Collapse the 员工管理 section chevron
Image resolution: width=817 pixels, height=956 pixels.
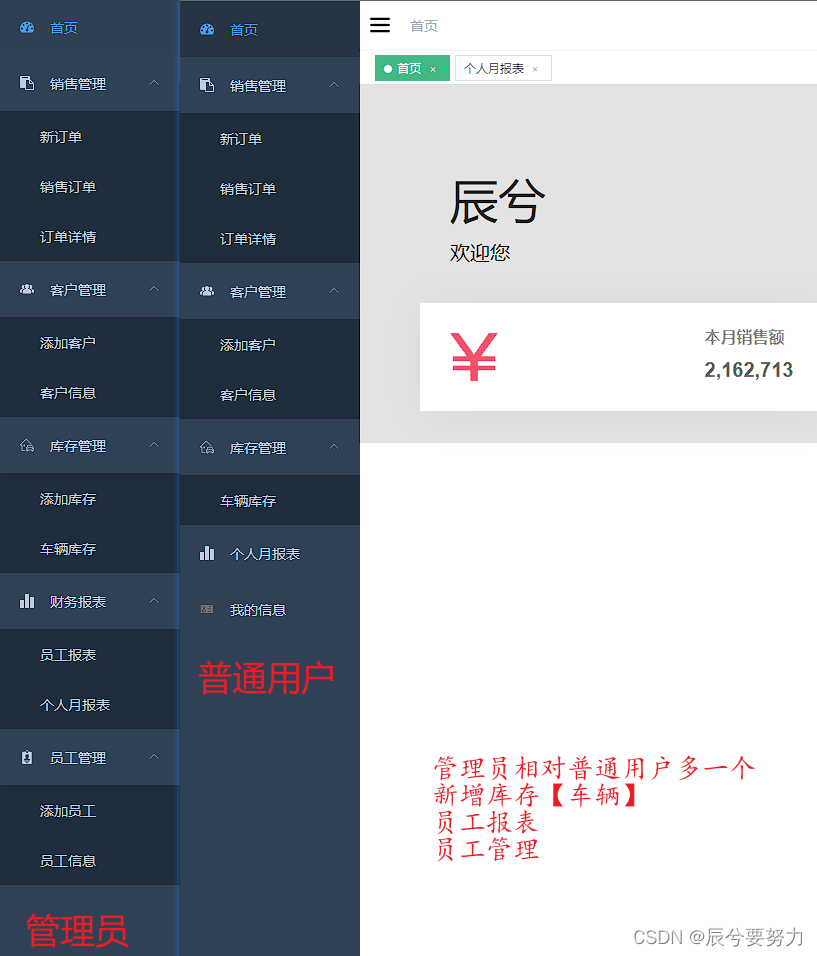point(155,757)
